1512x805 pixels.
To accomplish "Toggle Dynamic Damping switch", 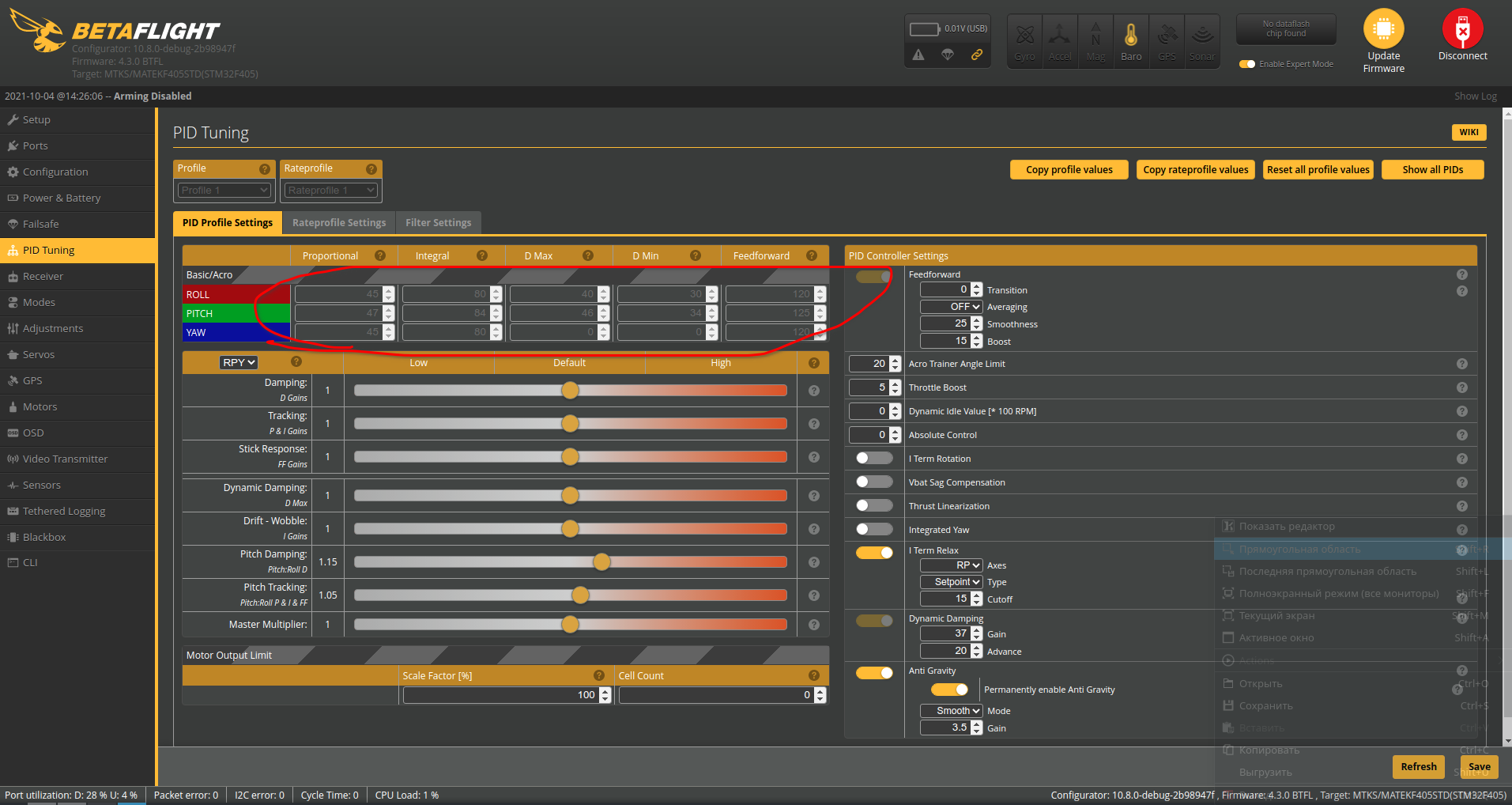I will point(874,621).
